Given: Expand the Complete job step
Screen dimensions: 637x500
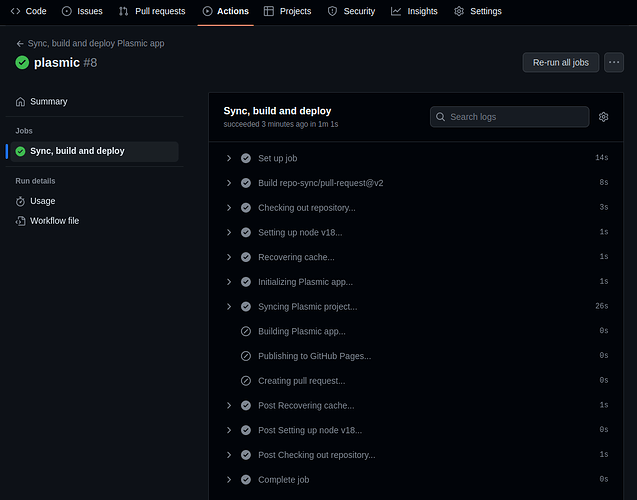Looking at the screenshot, I should click(229, 480).
